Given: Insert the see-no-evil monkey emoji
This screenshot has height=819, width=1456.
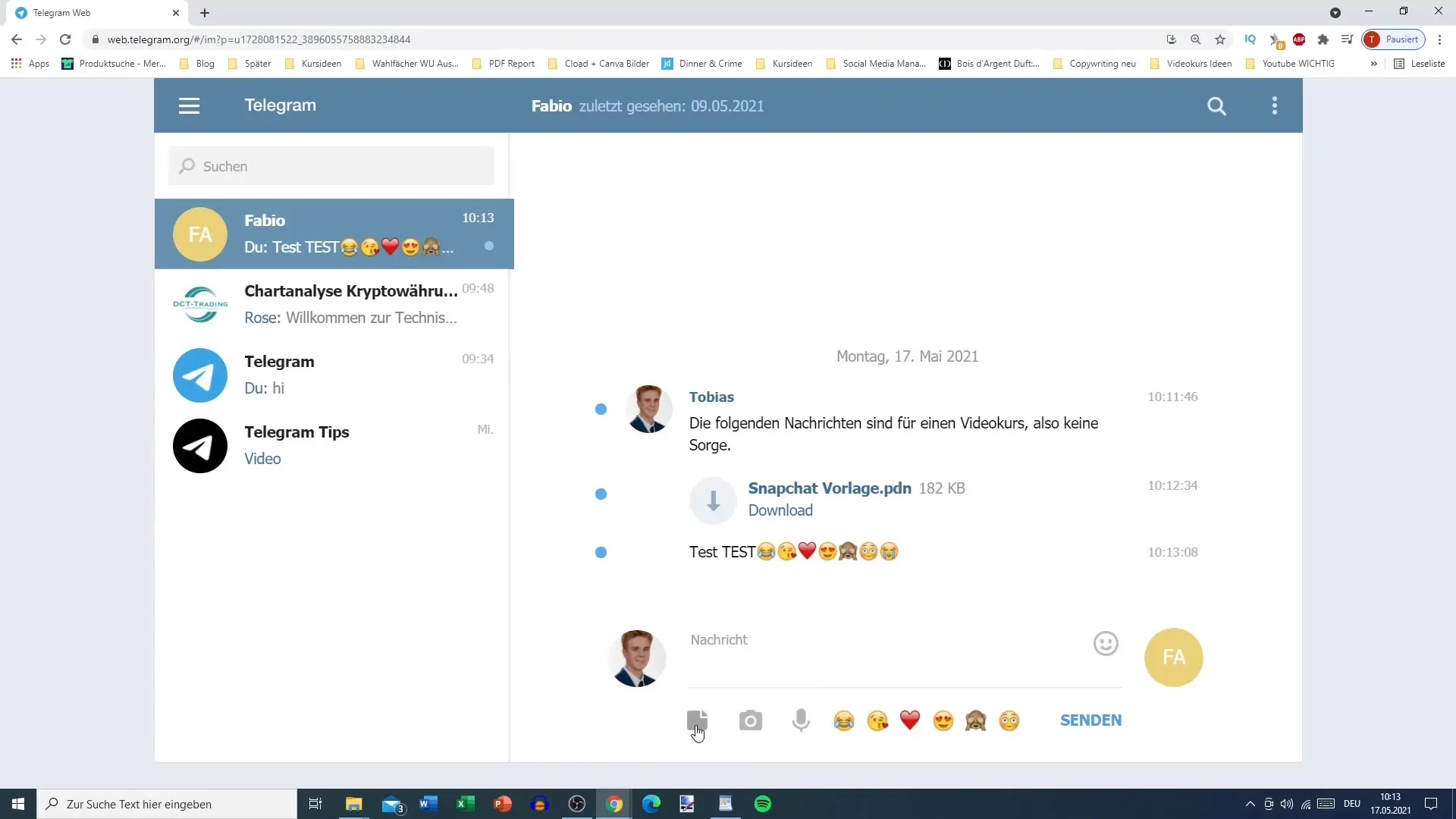Looking at the screenshot, I should tap(976, 720).
